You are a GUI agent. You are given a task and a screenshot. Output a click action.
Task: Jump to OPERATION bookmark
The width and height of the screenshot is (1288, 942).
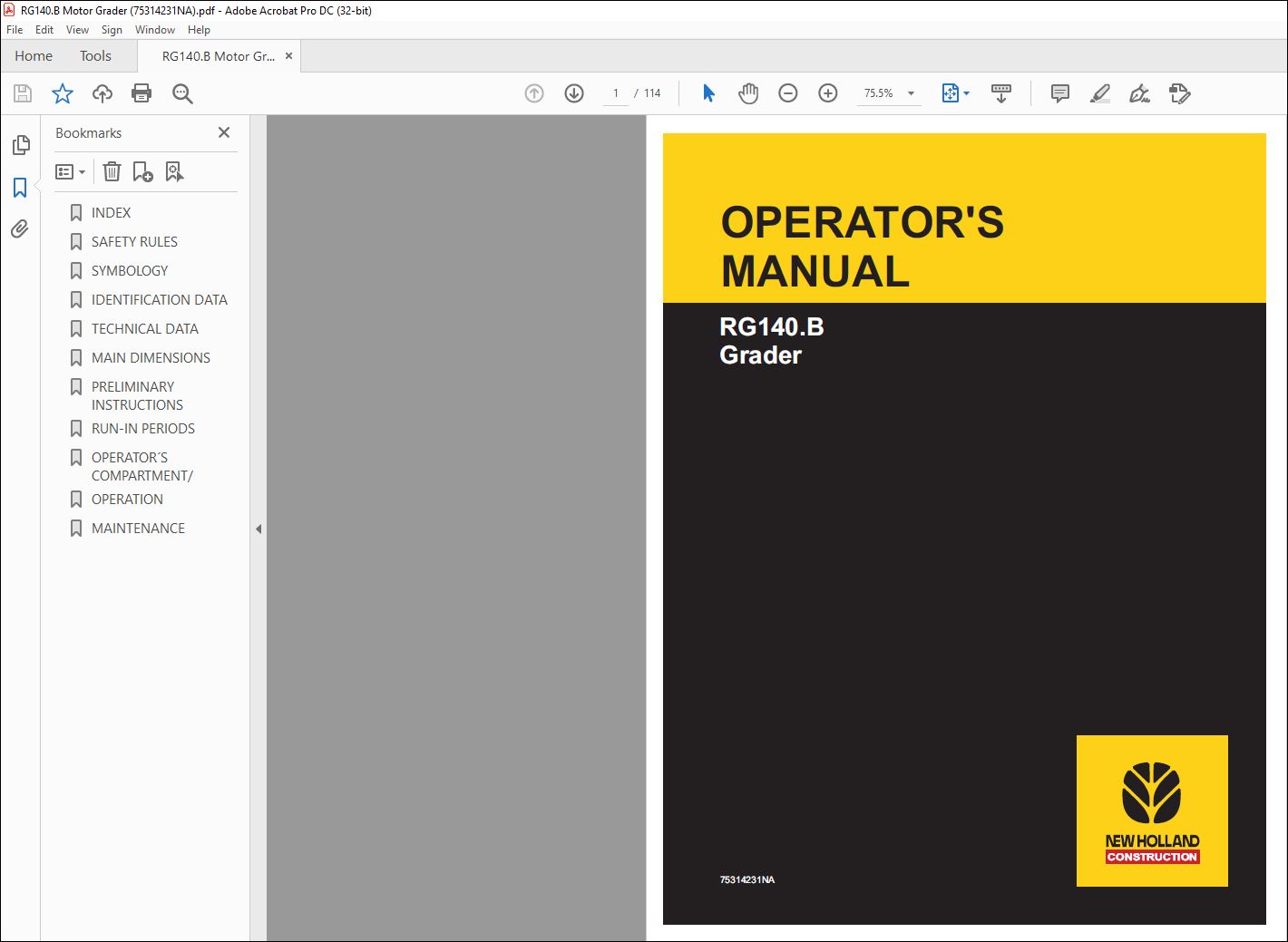[x=127, y=500]
